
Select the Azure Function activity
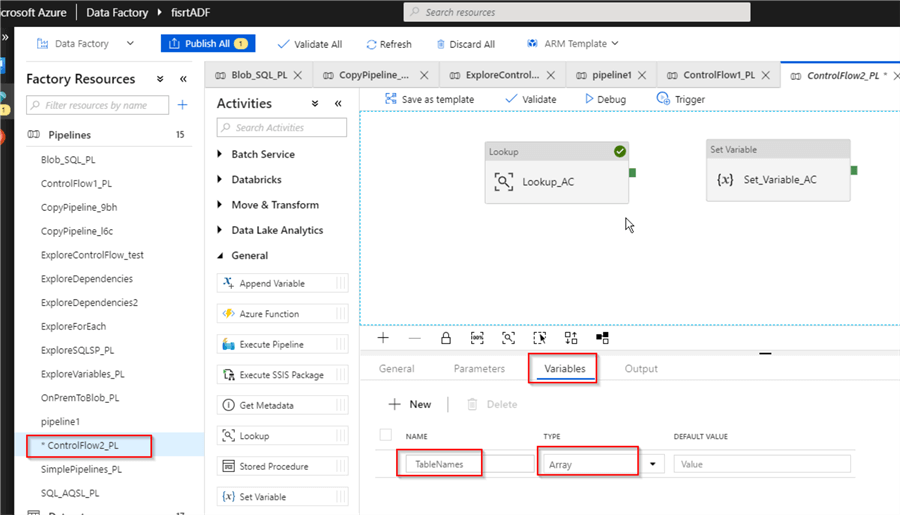(282, 313)
